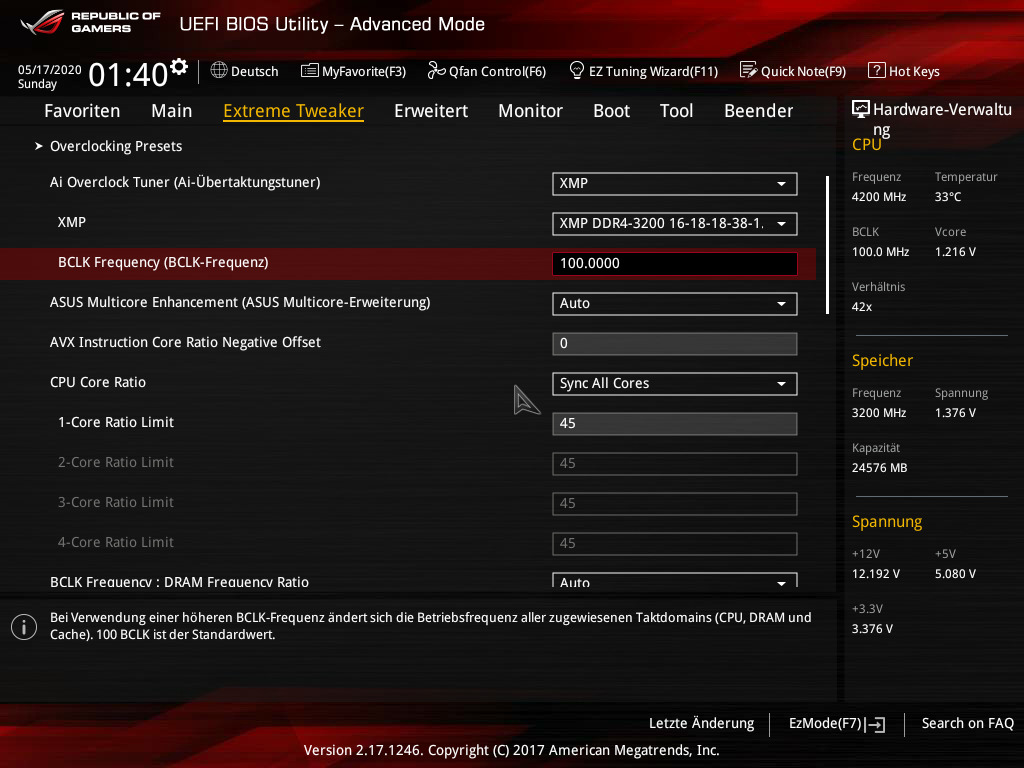Select AVX Instruction Core Ratio Negative Offset label
1024x768 pixels.
(185, 342)
